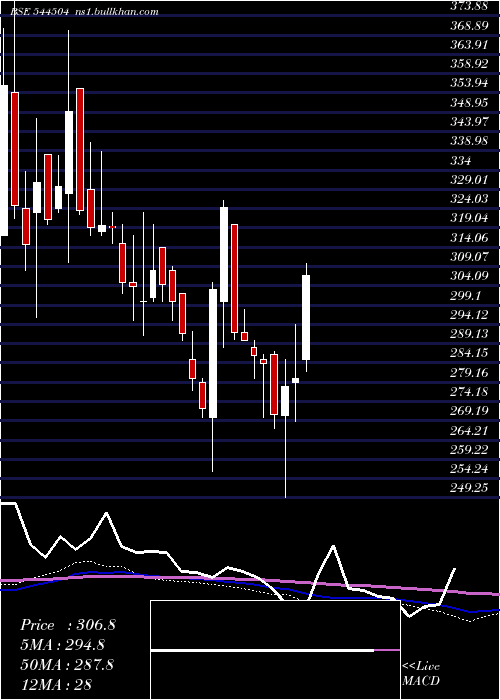Screen dimensions: 500x700
Task: Click the 358.92 price axis label
Action: click(x=469, y=64)
